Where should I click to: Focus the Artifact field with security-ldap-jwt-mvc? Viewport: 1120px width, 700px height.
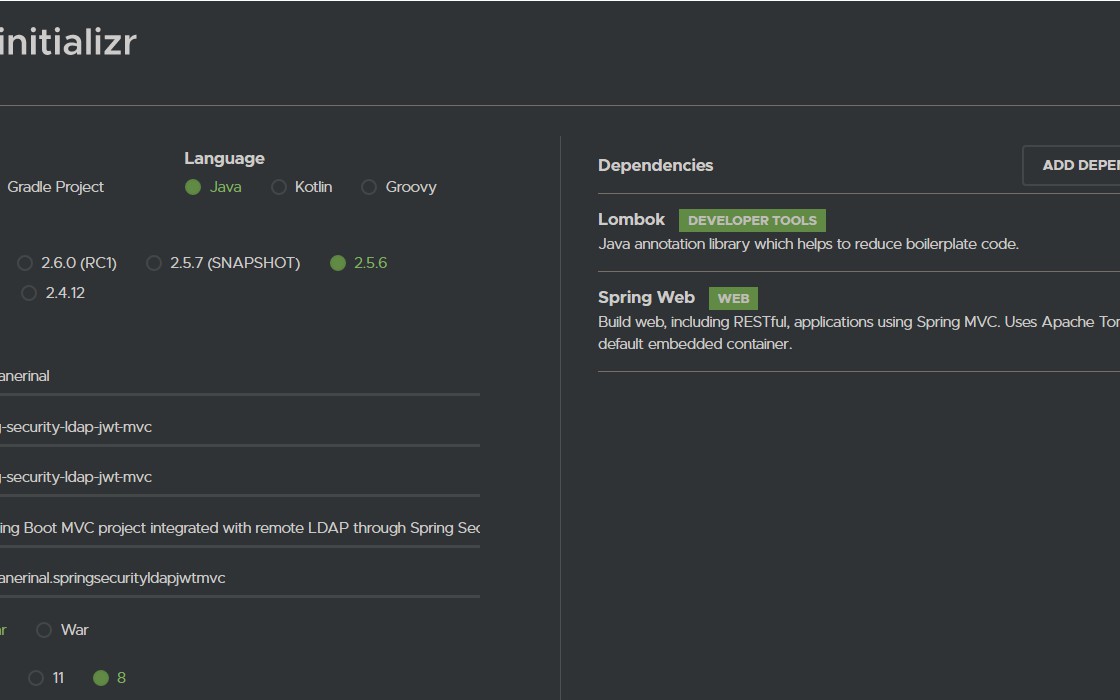tap(240, 427)
